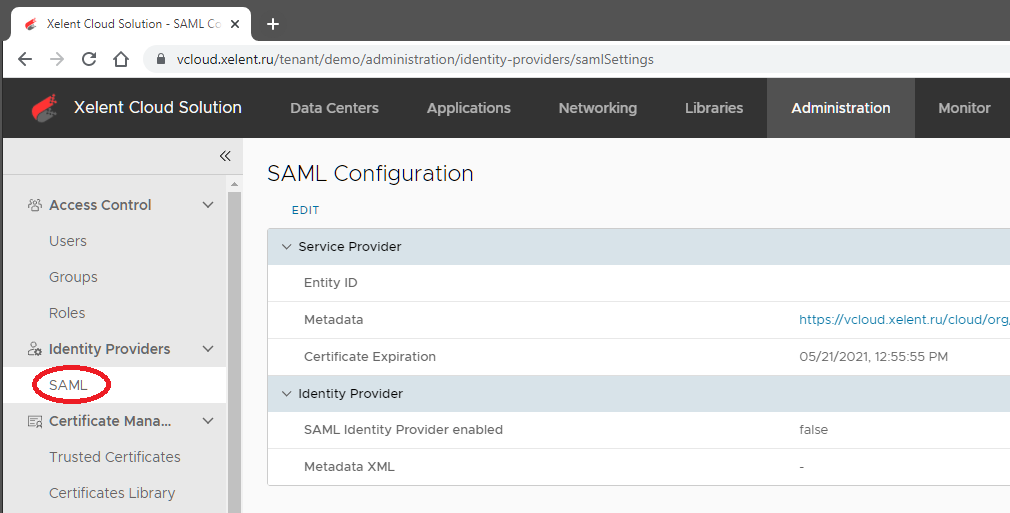
Task: Close the Xelent Cloud Solution browser tab
Action: click(235, 24)
